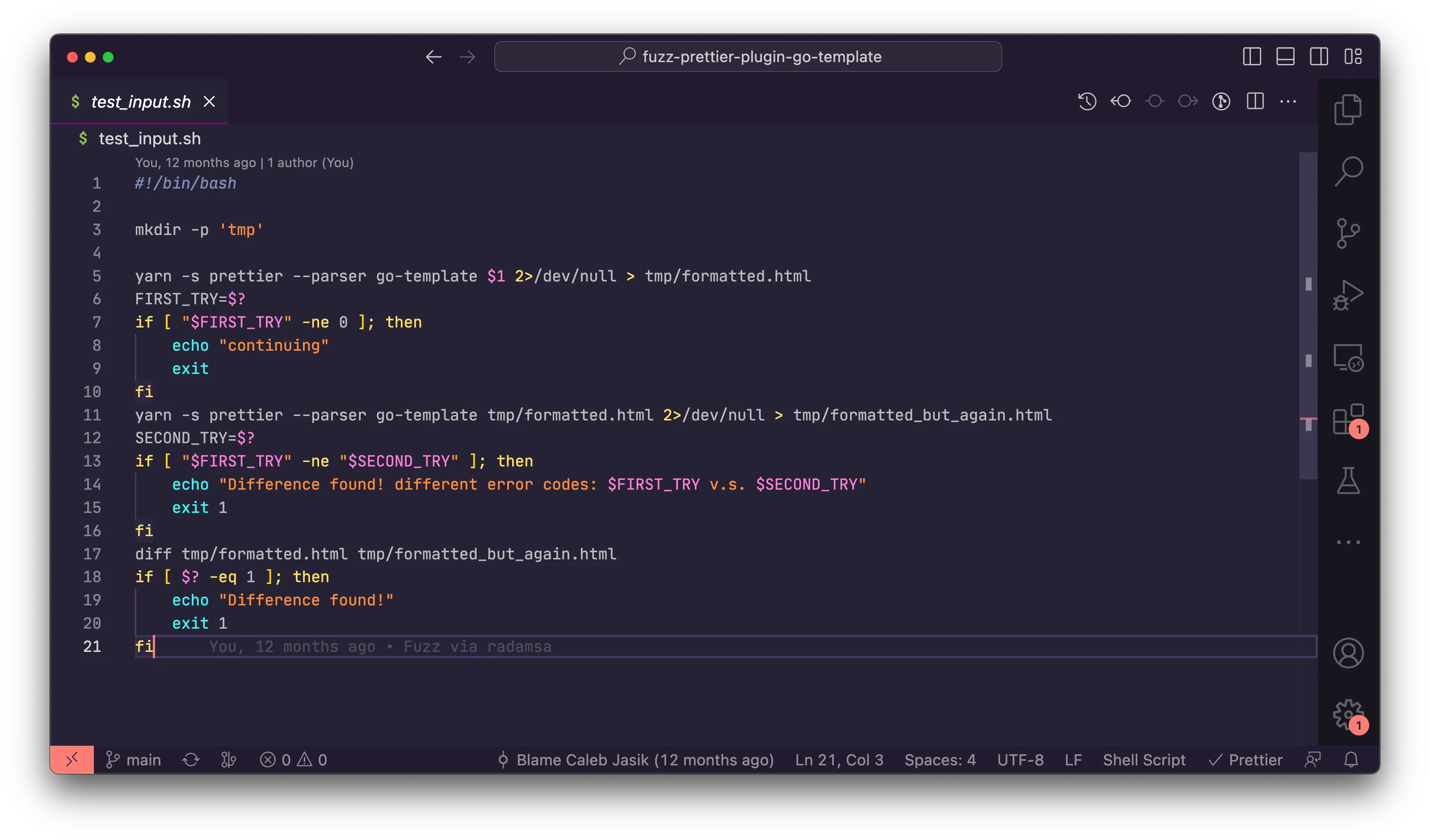
Task: Toggle the bottom panel layout
Action: pyautogui.click(x=1285, y=57)
